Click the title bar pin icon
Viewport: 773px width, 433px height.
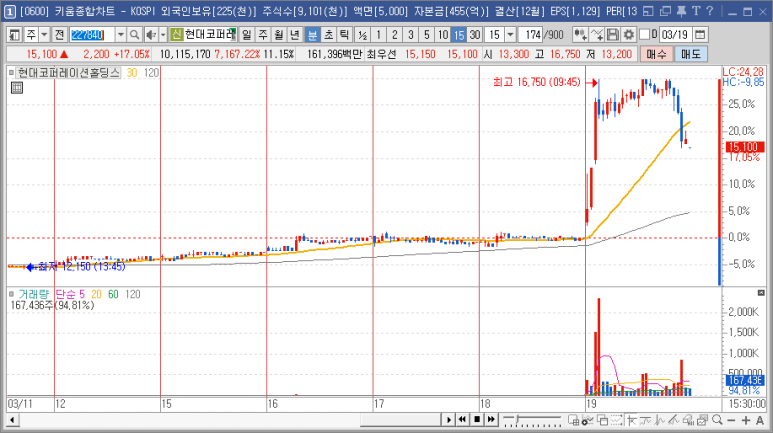681,11
